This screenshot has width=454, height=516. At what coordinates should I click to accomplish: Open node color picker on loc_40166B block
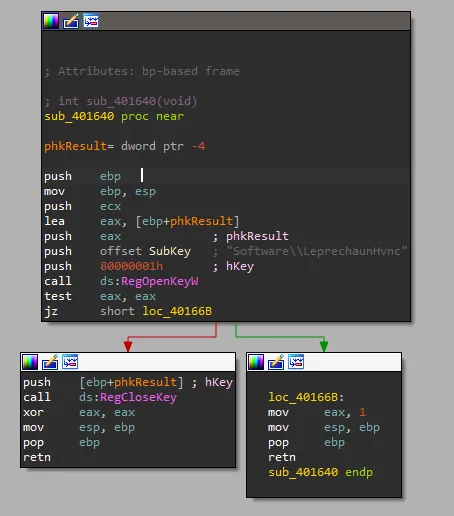256,362
